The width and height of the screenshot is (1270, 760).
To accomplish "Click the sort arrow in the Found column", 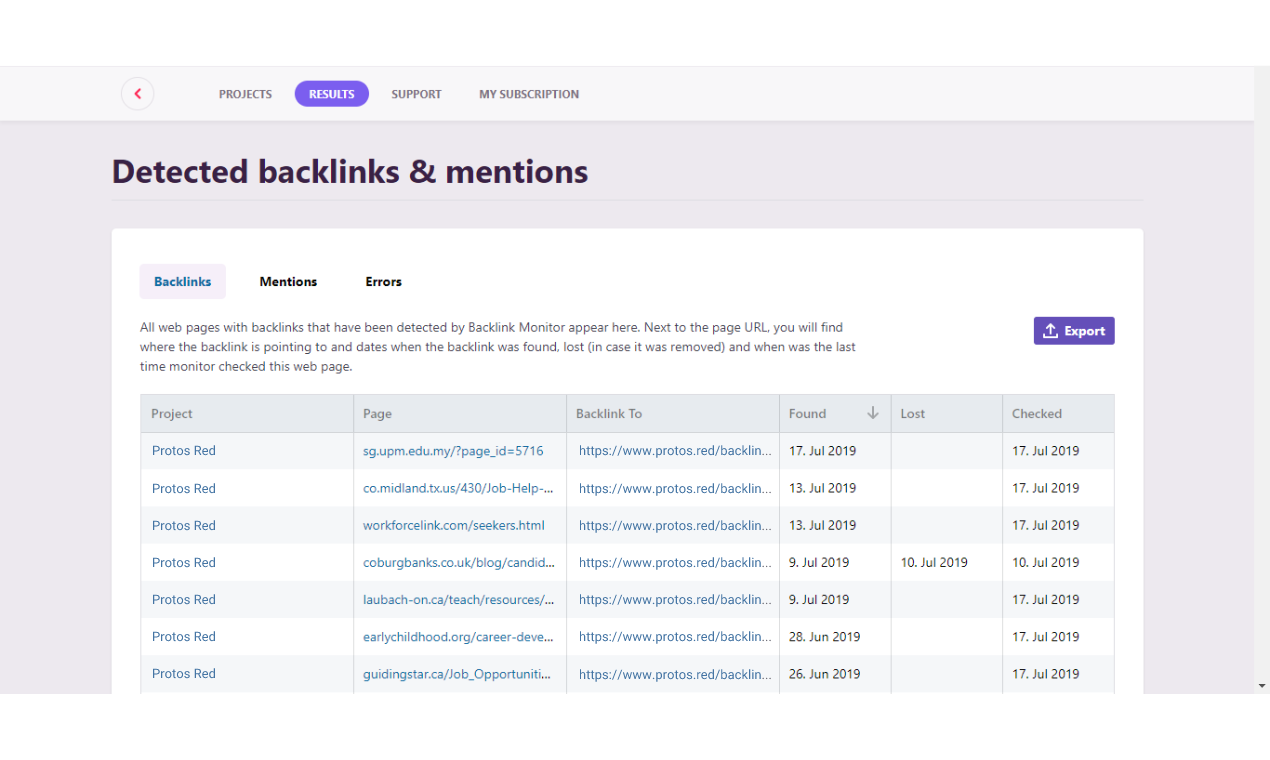I will tap(872, 412).
